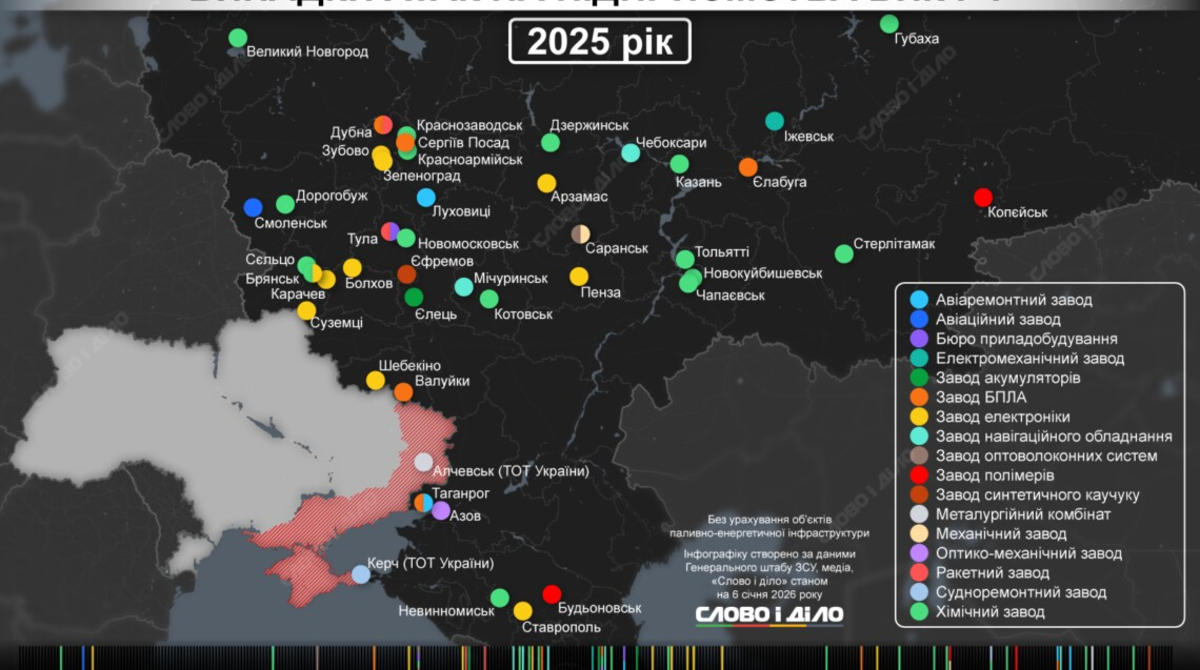Select the two-tone marker at Саранськ
The image size is (1200, 670).
pos(581,234)
